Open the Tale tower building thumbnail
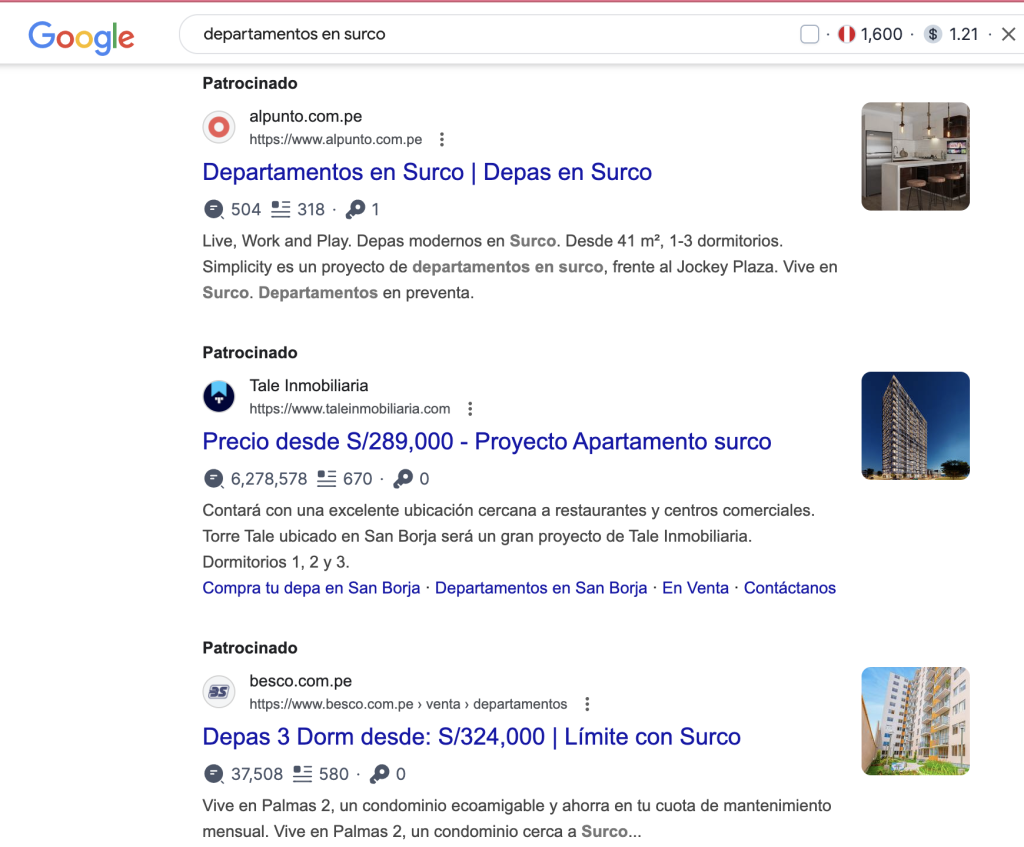1024x847 pixels. pyautogui.click(x=915, y=426)
